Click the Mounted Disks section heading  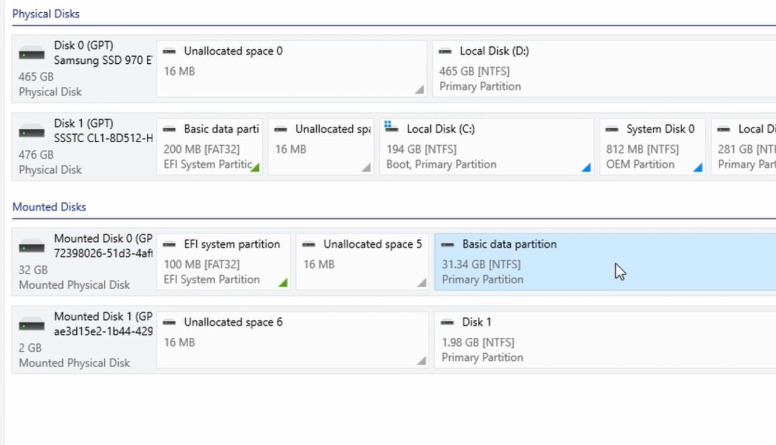pyautogui.click(x=49, y=207)
